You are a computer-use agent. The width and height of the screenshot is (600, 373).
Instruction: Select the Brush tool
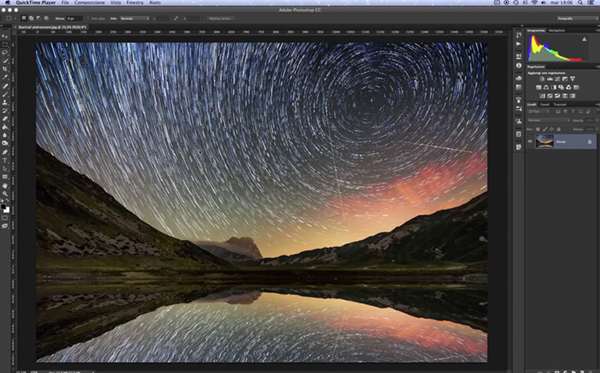[x=5, y=94]
